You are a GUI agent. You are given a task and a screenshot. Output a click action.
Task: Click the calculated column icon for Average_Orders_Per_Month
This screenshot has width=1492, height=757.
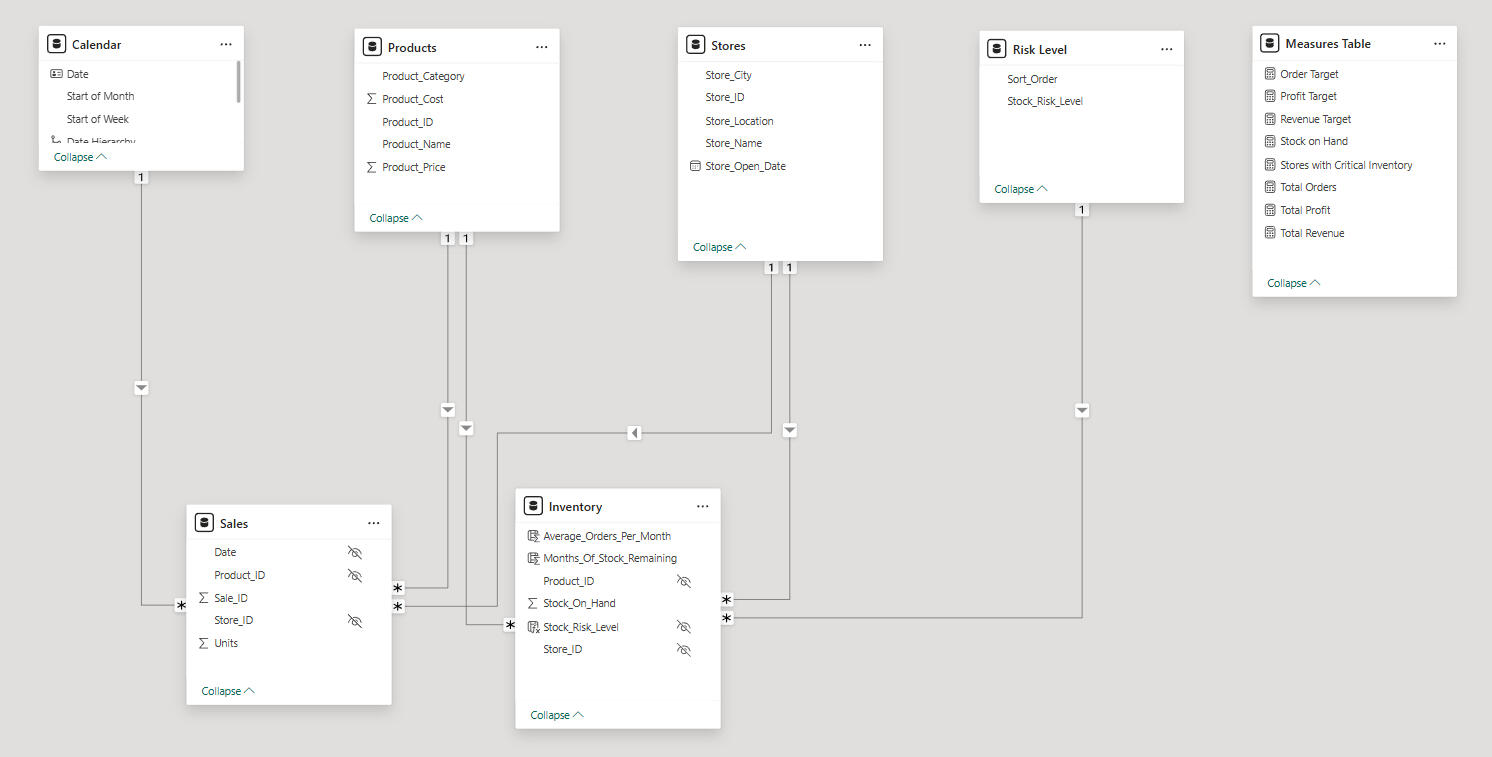533,536
